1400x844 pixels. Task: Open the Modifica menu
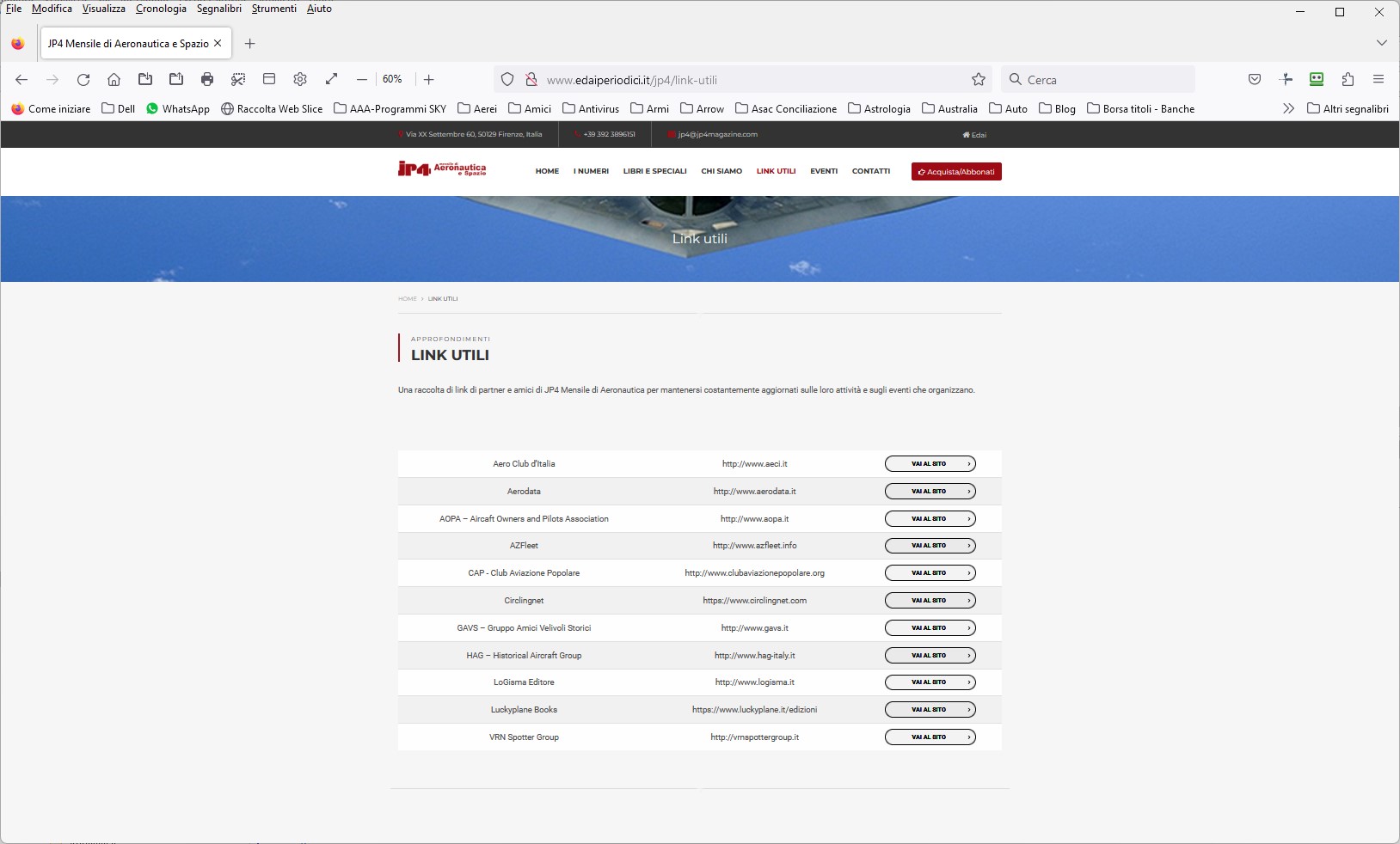point(52,9)
